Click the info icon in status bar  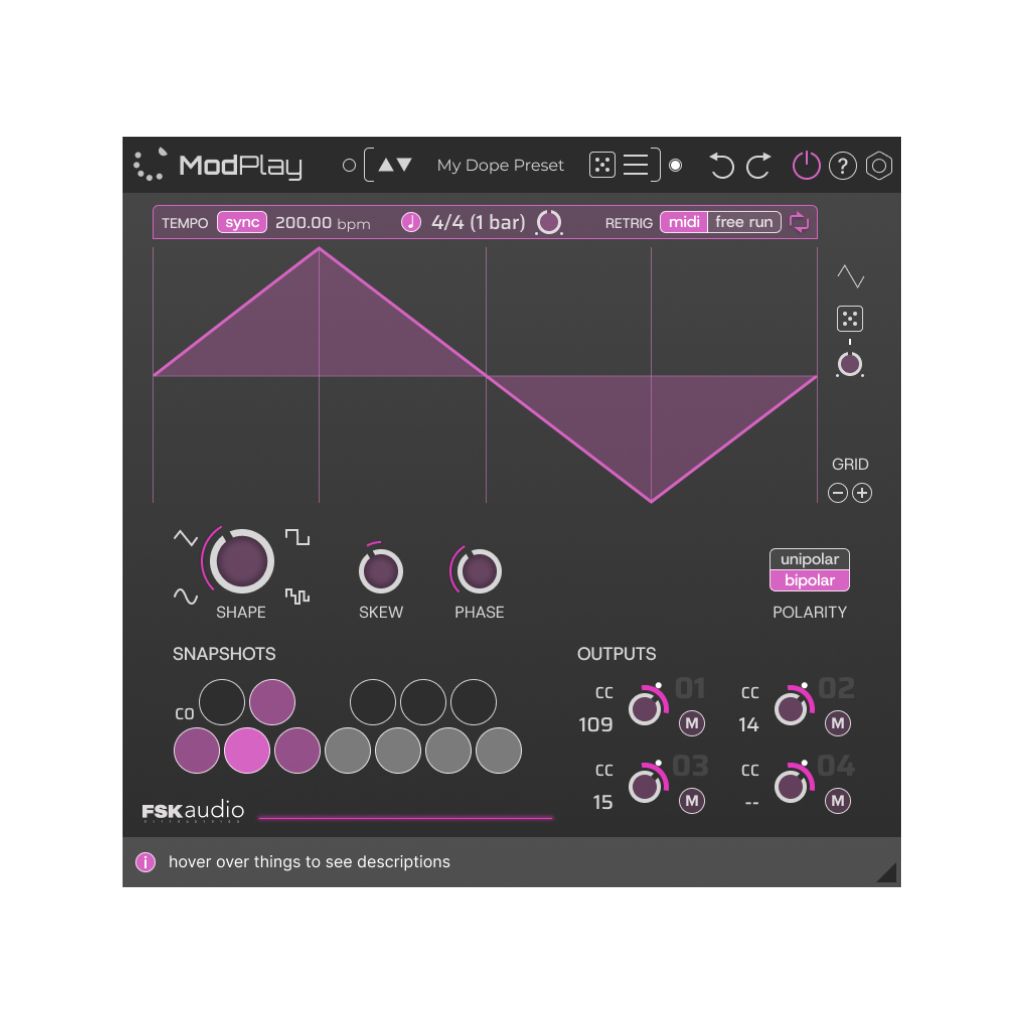click(x=145, y=862)
